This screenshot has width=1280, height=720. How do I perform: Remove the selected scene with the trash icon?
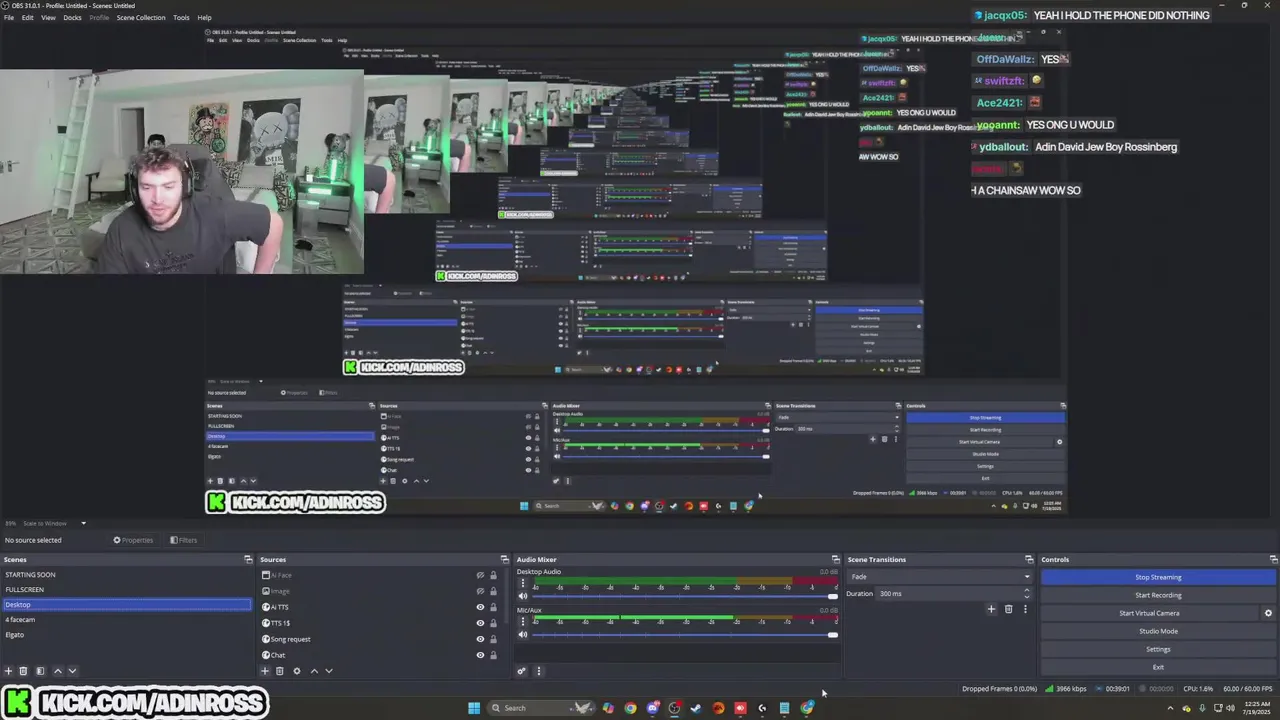coord(23,671)
